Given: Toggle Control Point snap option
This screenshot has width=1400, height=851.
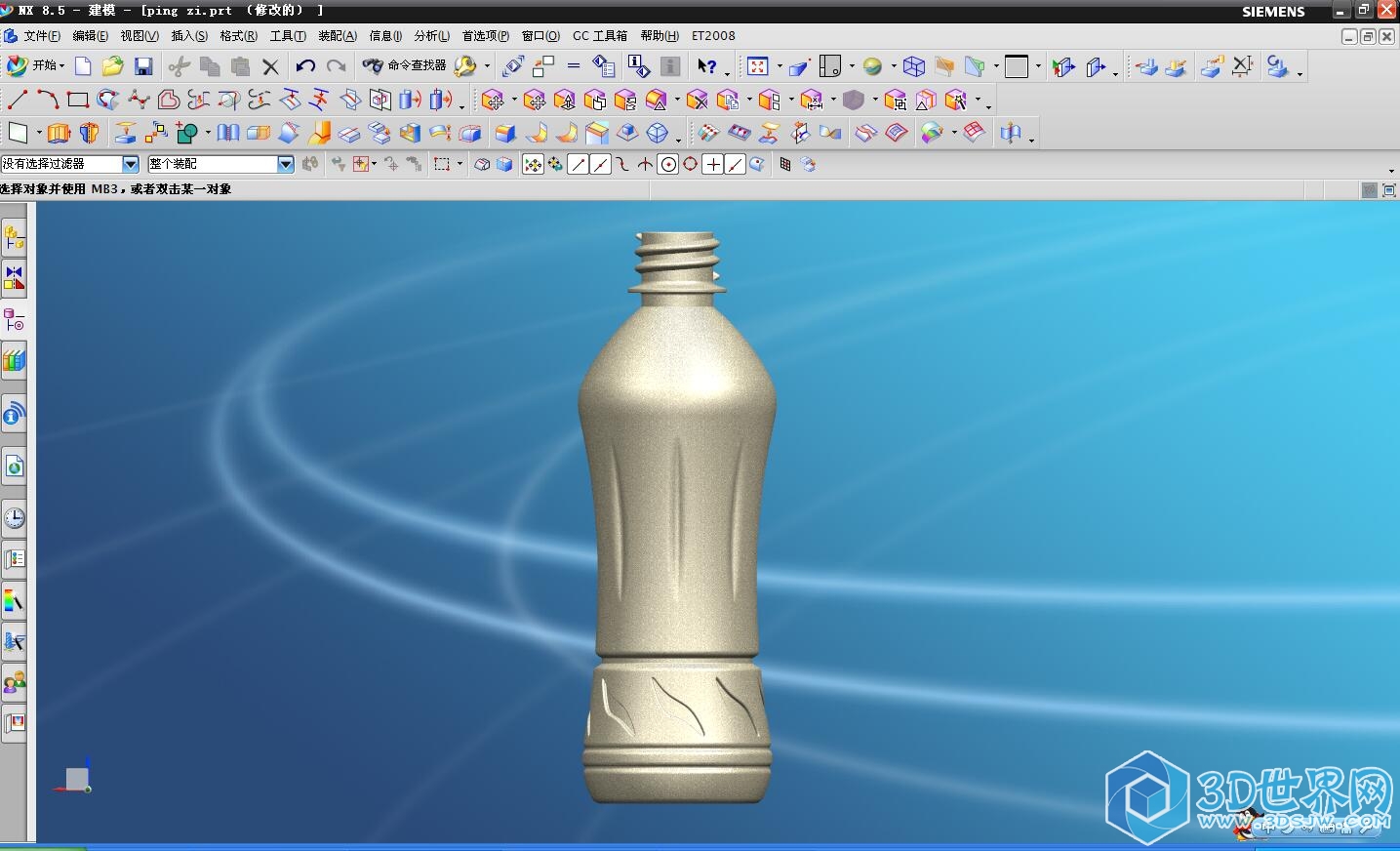Looking at the screenshot, I should (622, 165).
